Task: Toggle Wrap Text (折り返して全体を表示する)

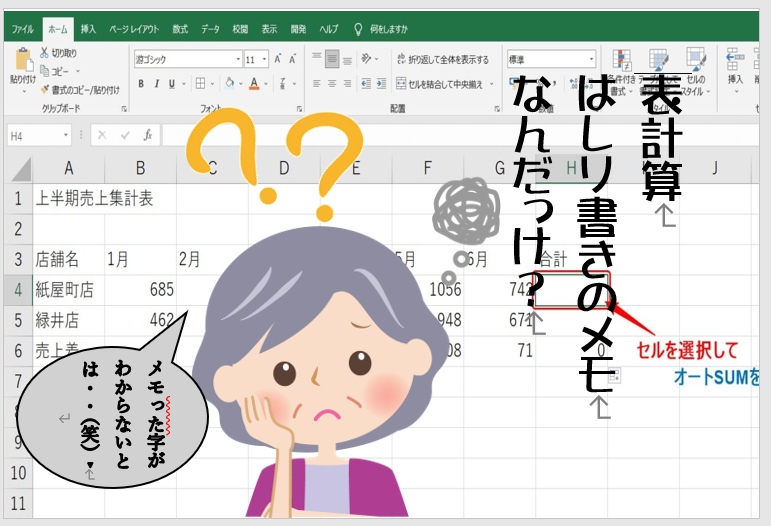Action: click(x=442, y=59)
